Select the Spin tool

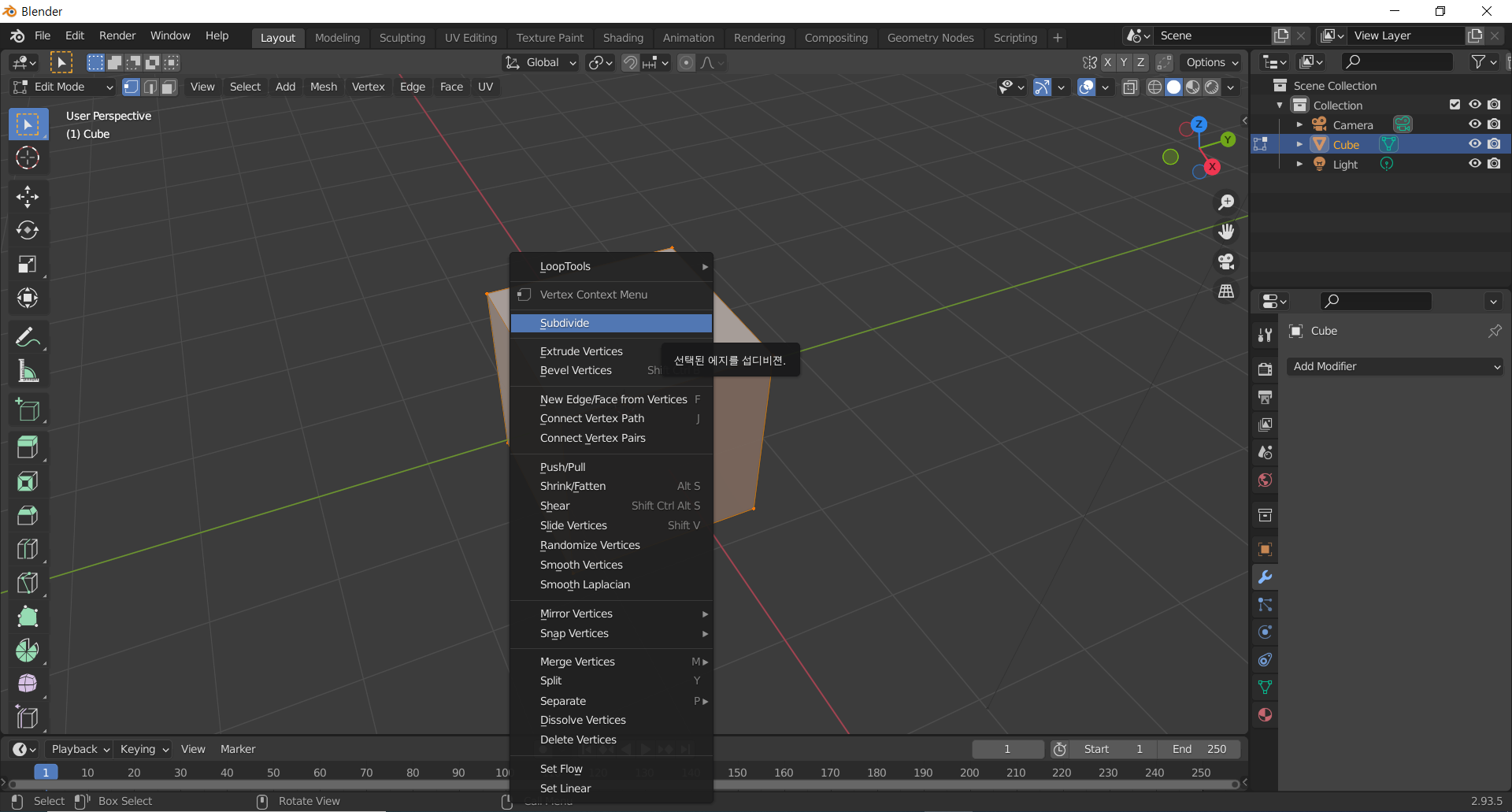point(28,651)
